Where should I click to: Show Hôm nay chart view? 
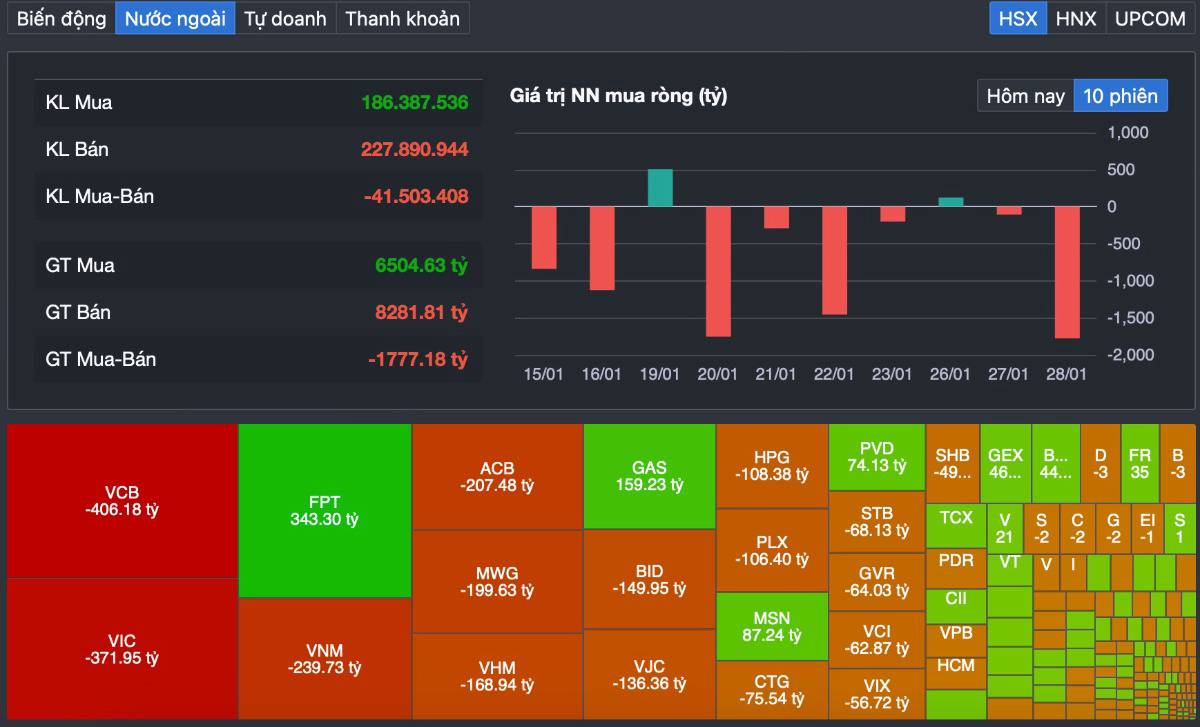(1025, 96)
